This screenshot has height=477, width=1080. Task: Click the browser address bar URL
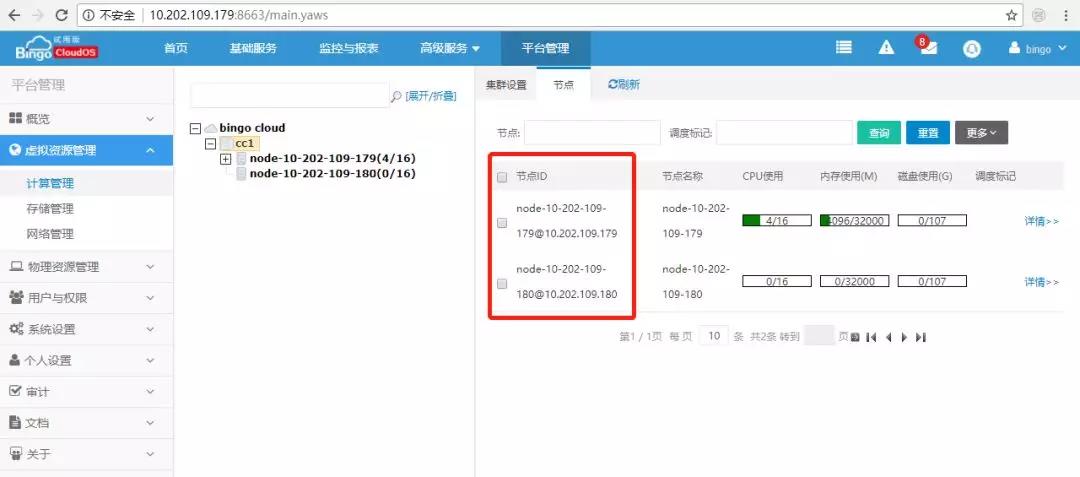point(239,15)
